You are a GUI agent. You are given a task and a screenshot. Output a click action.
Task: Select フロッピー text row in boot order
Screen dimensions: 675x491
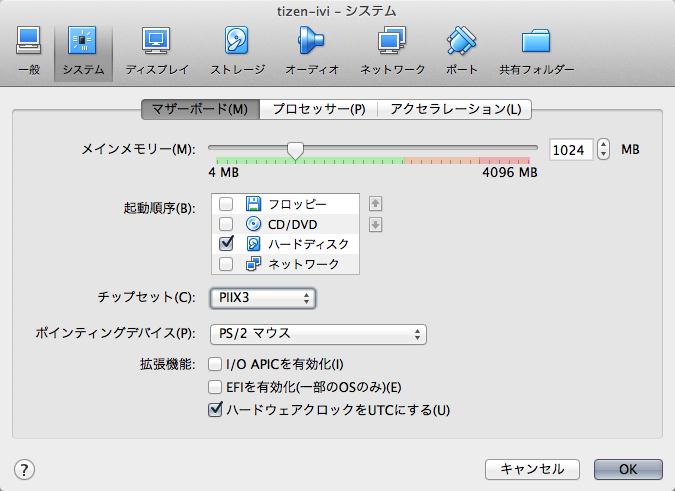(x=297, y=204)
